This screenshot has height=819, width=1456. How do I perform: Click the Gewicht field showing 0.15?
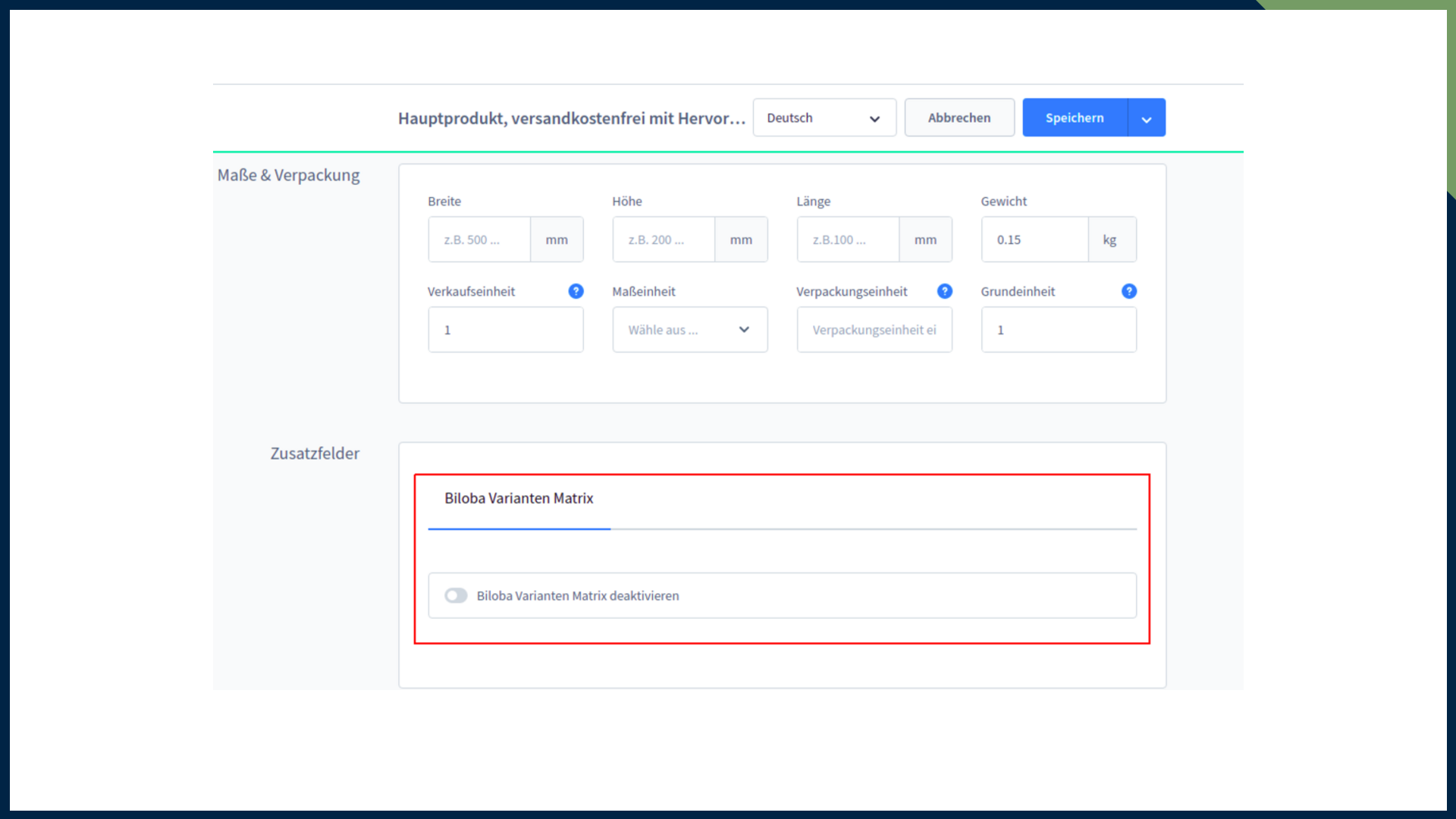pos(1034,240)
